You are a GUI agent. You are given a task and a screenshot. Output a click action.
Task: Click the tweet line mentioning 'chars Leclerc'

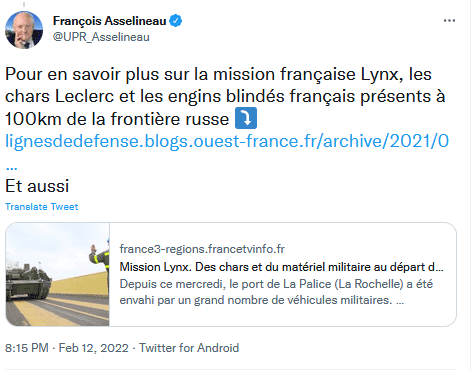click(x=225, y=96)
